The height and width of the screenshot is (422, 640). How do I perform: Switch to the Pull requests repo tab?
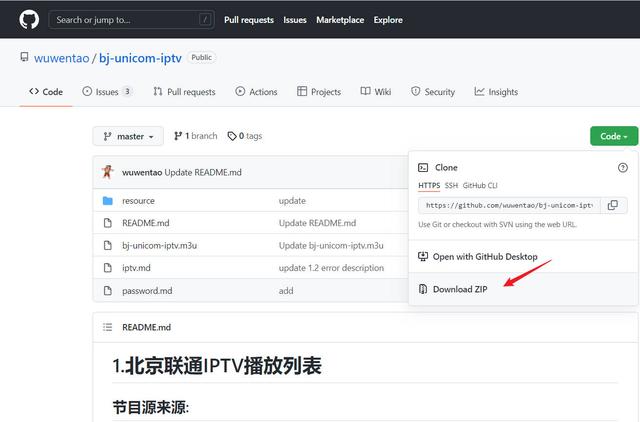click(x=184, y=92)
